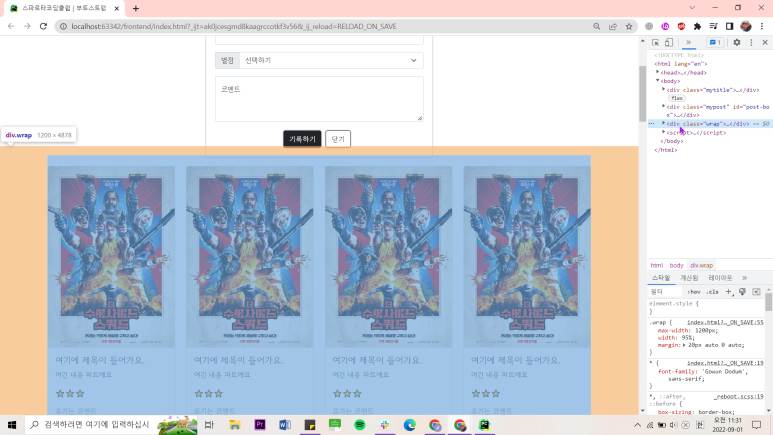773x435 pixels.
Task: Expand the div class wrap node
Action: [x=664, y=123]
